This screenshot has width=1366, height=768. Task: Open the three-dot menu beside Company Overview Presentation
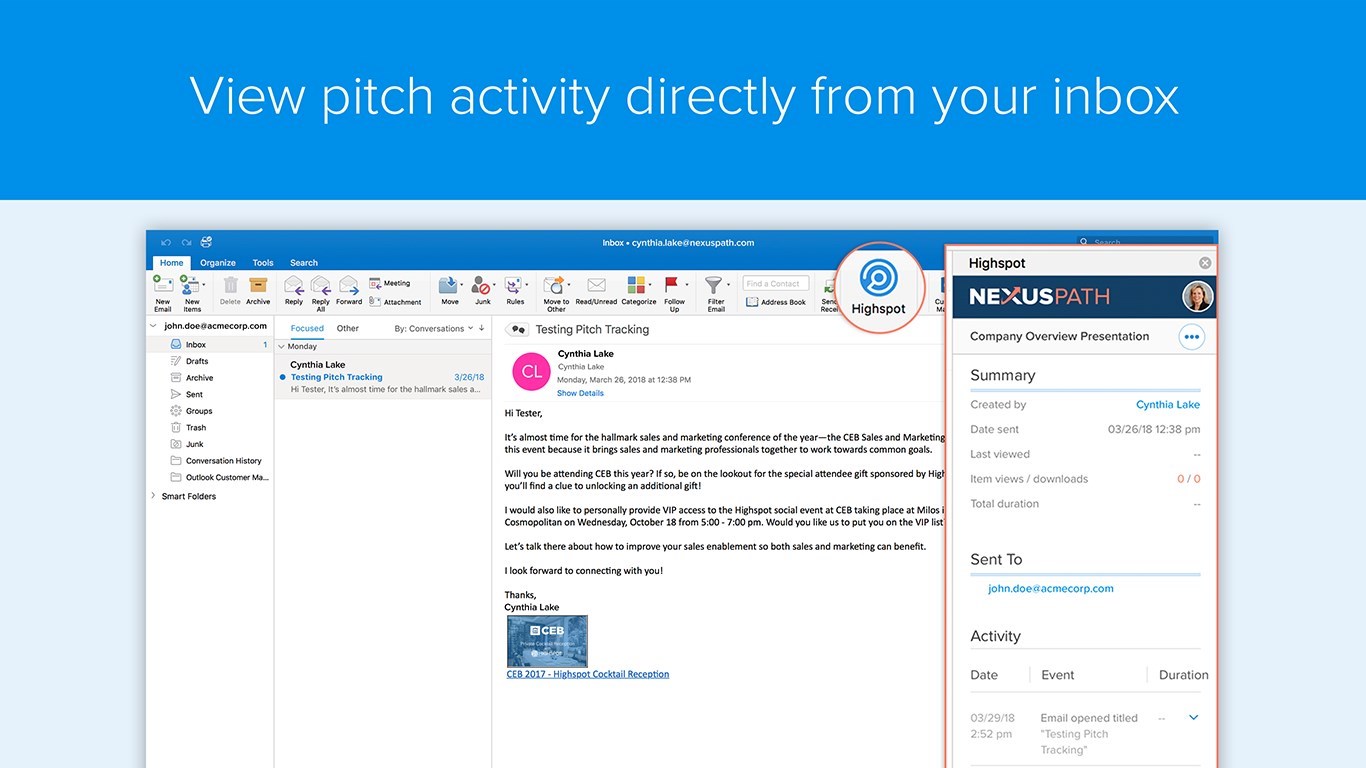coord(1191,337)
